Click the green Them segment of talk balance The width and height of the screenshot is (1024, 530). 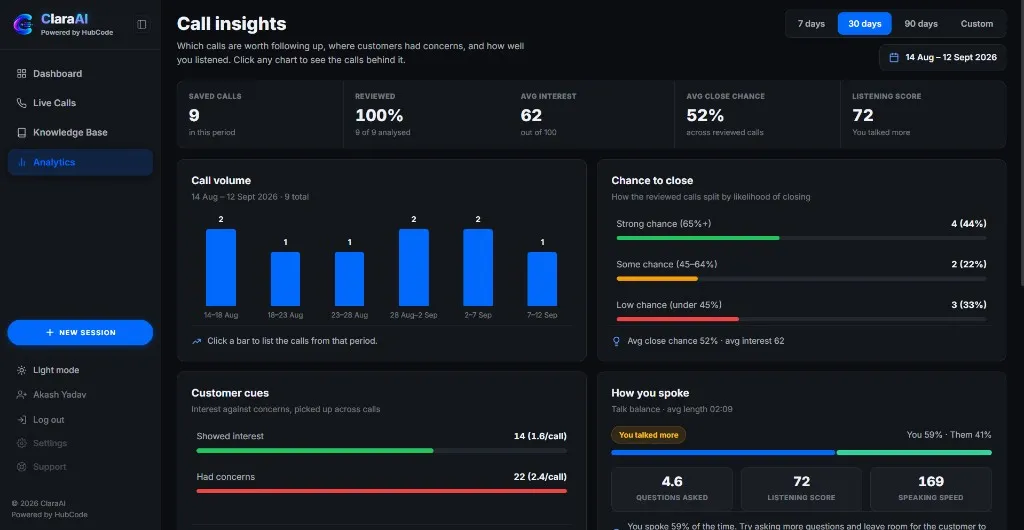point(914,452)
